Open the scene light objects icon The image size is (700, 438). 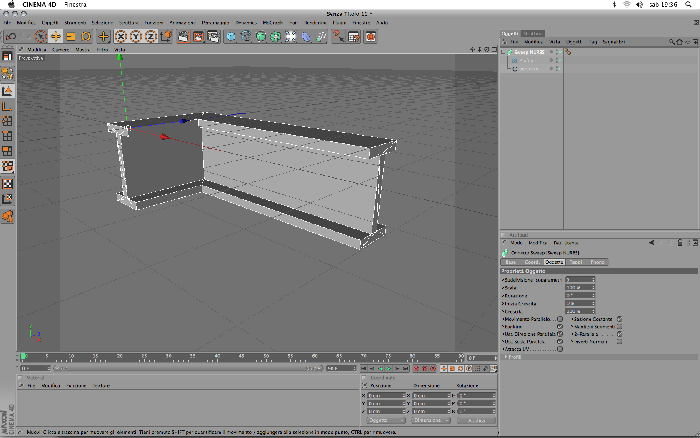(291, 36)
